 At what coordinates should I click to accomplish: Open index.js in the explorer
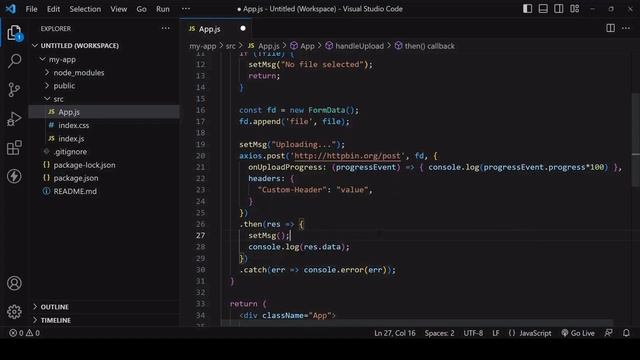tap(71, 139)
